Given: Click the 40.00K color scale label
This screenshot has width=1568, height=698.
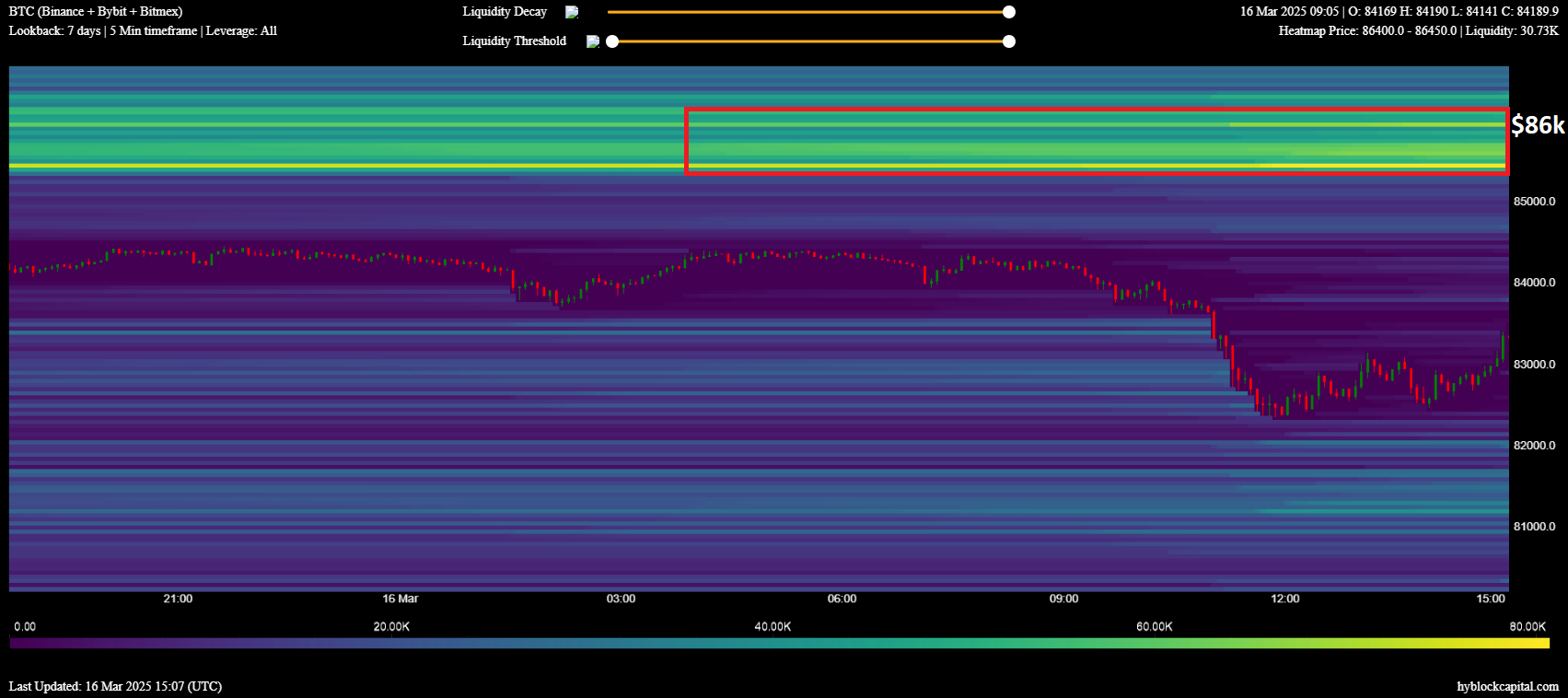Looking at the screenshot, I should point(772,626).
